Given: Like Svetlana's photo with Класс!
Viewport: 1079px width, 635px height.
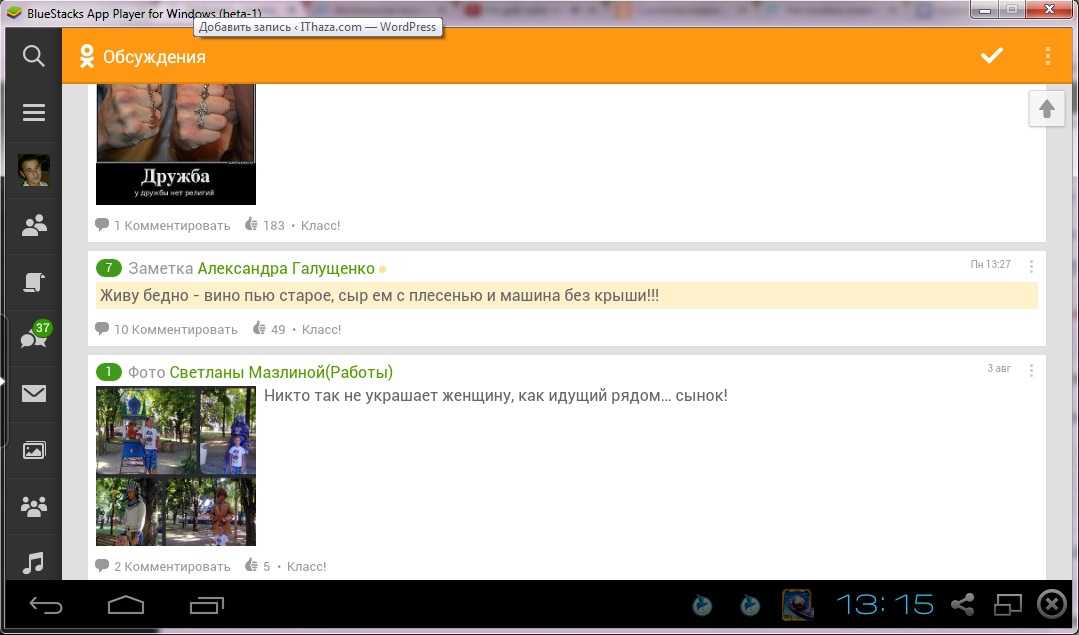Looking at the screenshot, I should click(307, 566).
